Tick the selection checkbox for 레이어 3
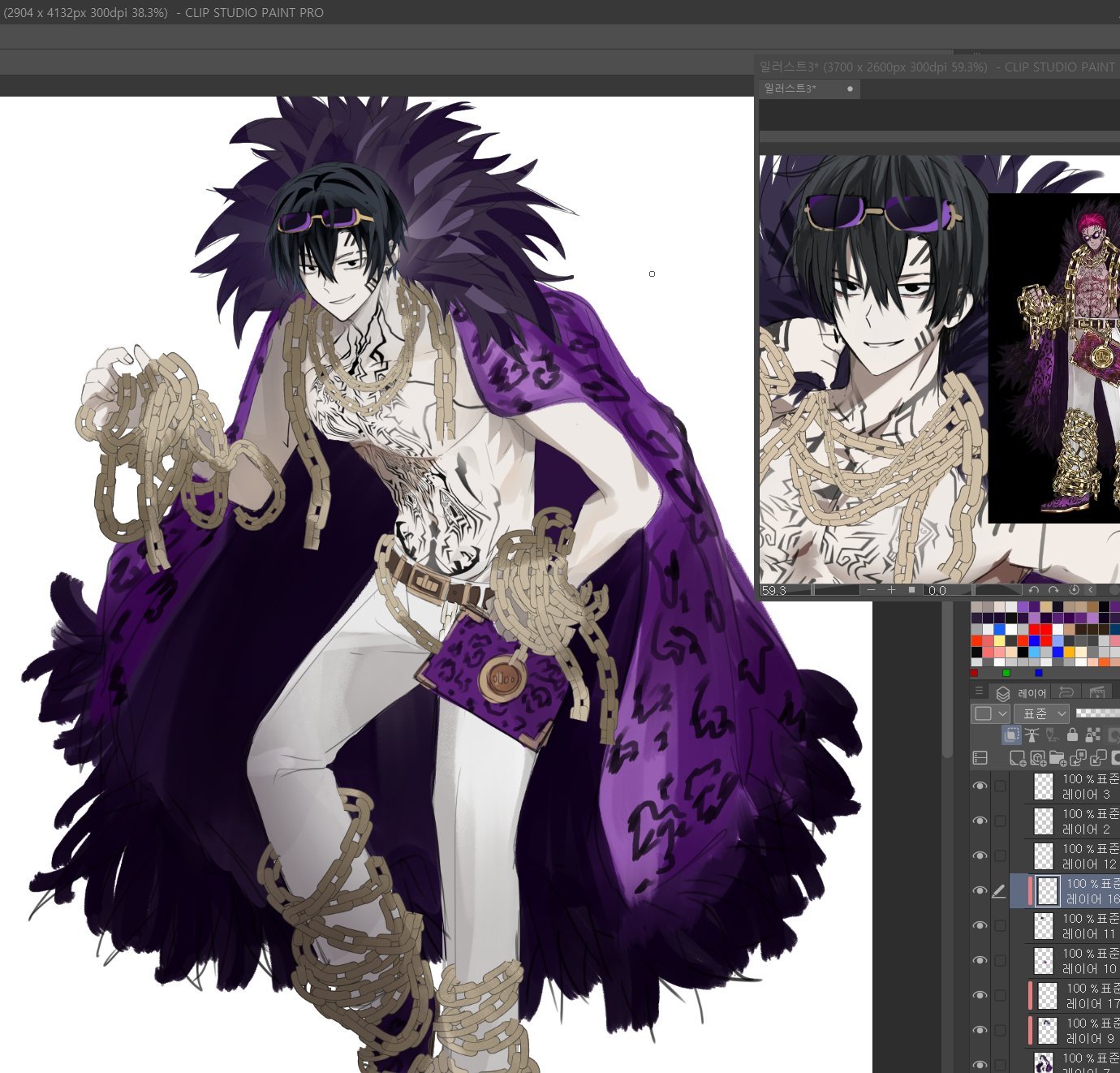 click(x=1000, y=786)
